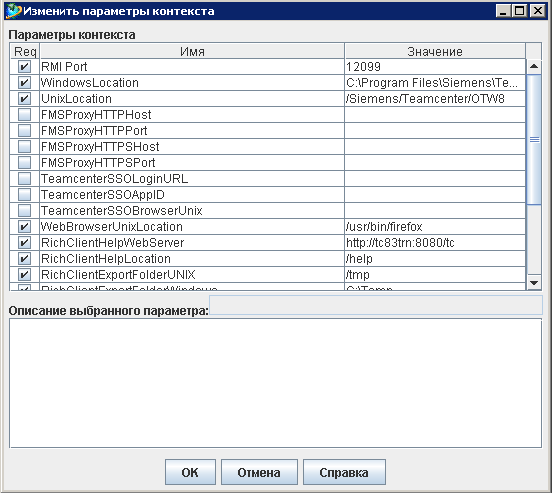Tick the FMSProxyHTTPSPort checkbox

tap(24, 162)
